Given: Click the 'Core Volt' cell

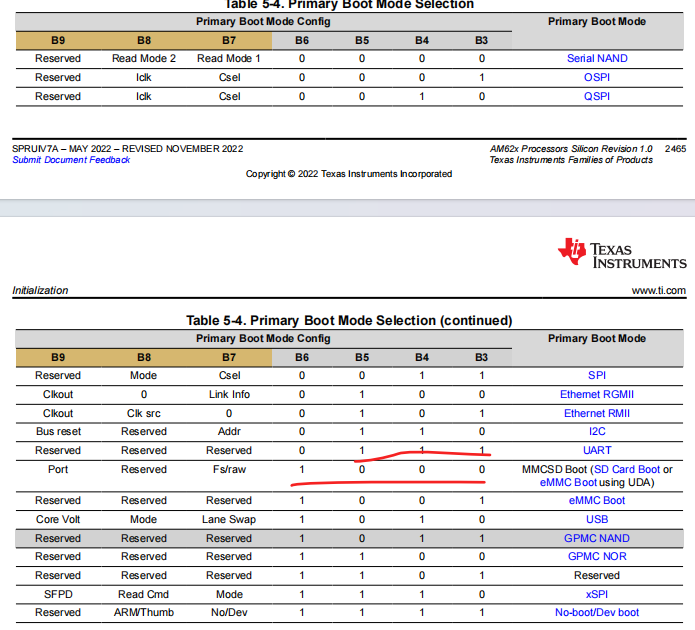Looking at the screenshot, I should pos(58,520).
